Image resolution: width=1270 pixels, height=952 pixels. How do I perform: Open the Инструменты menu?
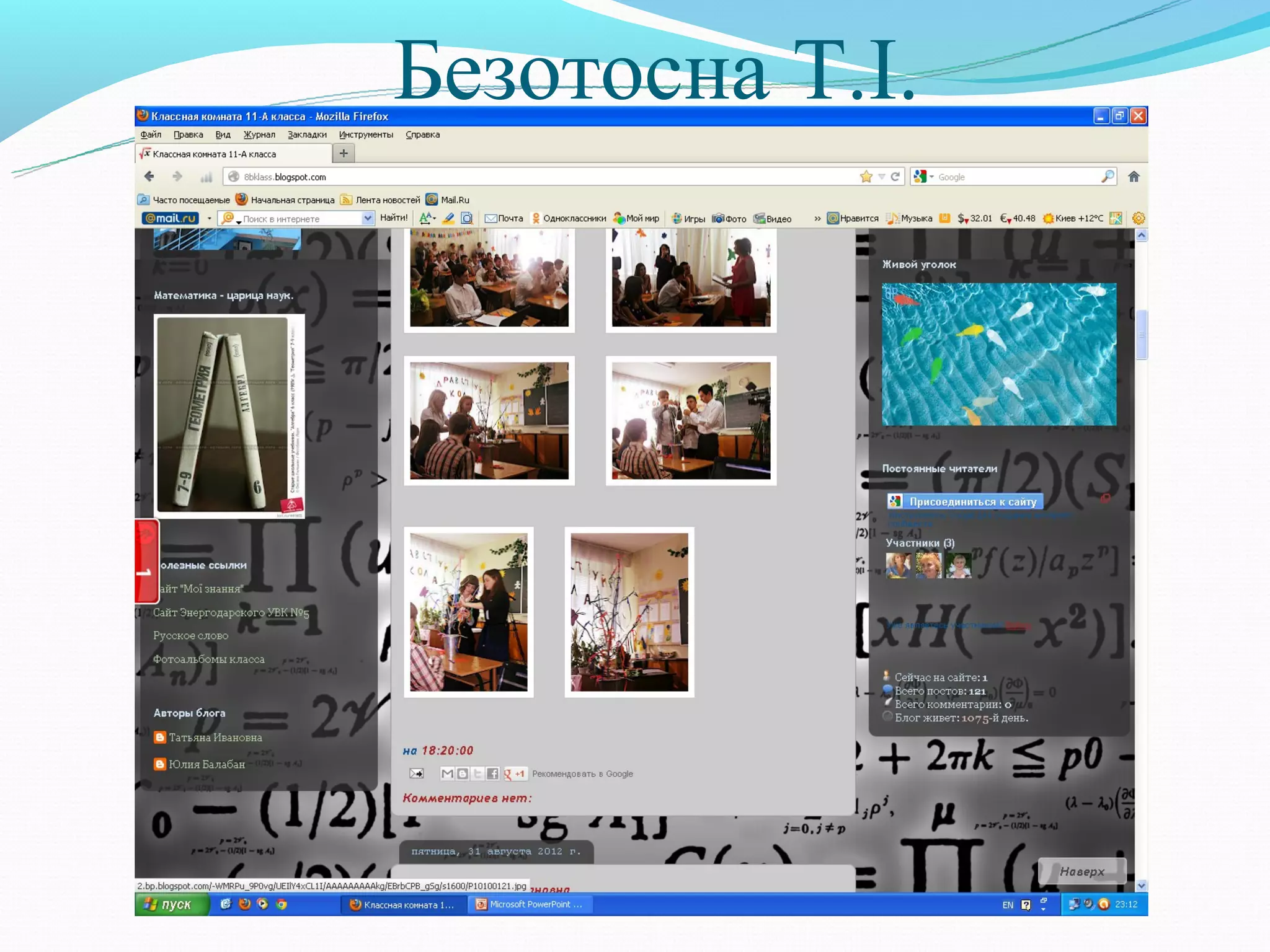pyautogui.click(x=366, y=134)
